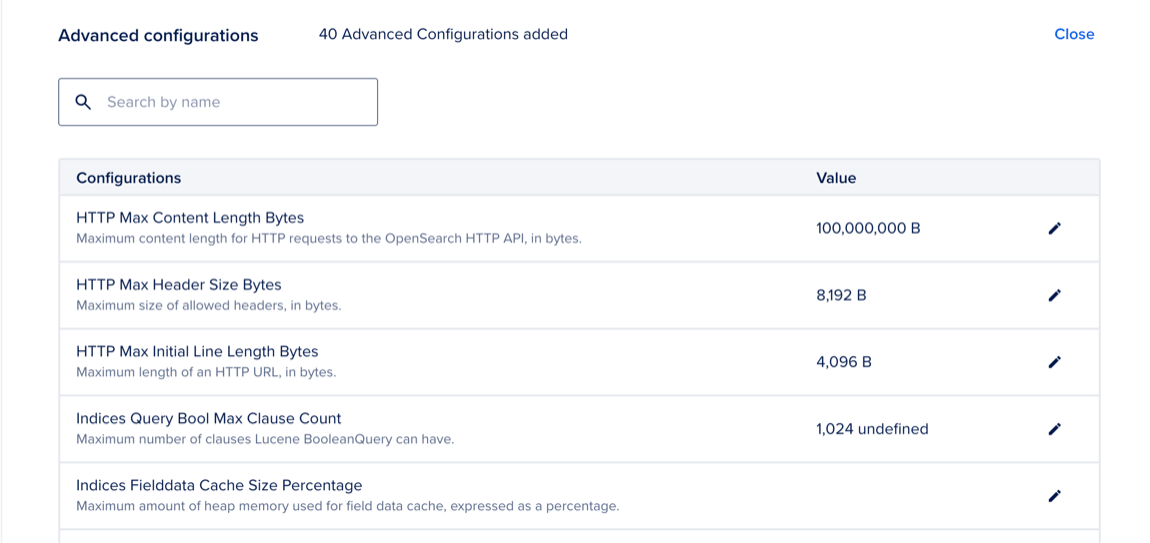Close the Advanced configurations panel
The height and width of the screenshot is (543, 1150).
click(x=1074, y=34)
